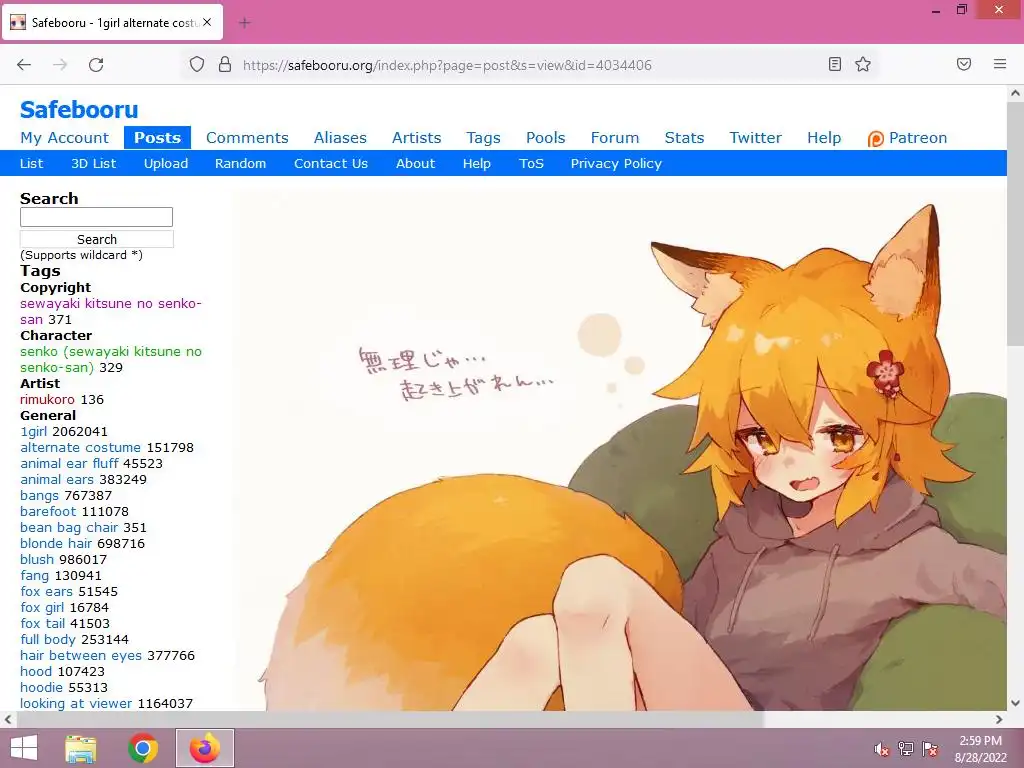1024x768 pixels.
Task: Click the horizontal scrollbar left arrow
Action: point(8,719)
